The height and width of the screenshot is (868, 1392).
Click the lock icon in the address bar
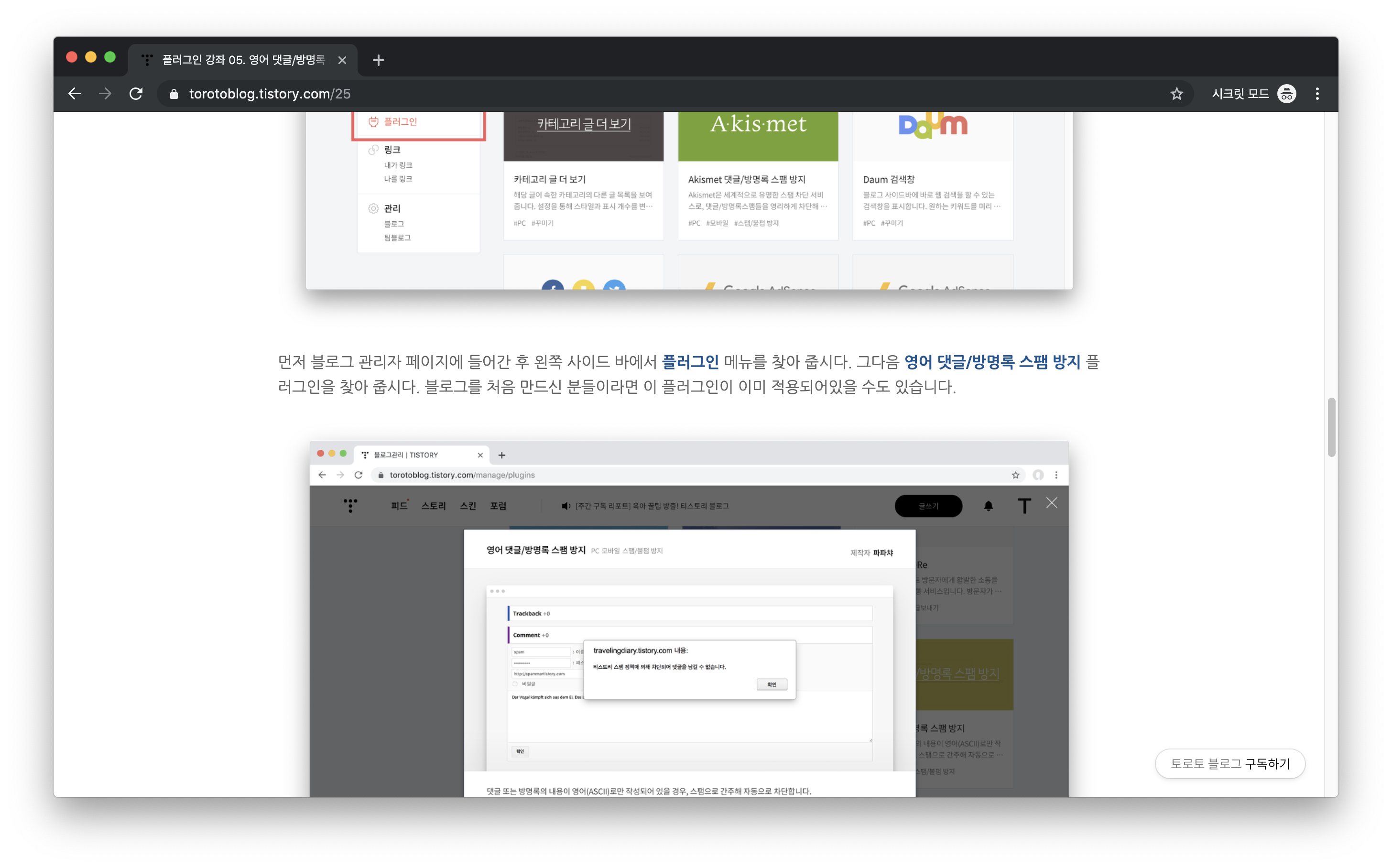pyautogui.click(x=174, y=94)
